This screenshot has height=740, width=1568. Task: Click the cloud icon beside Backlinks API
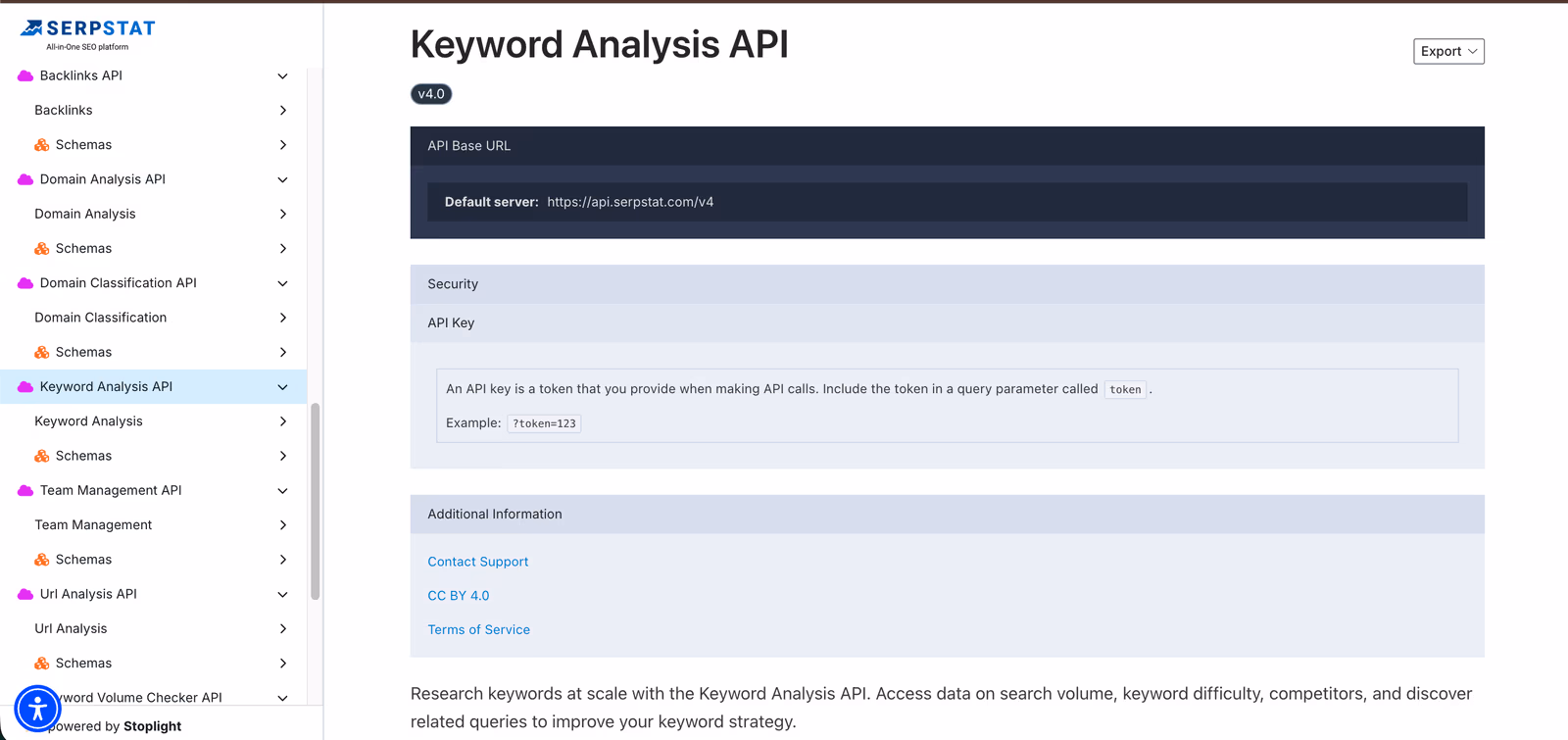(25, 75)
